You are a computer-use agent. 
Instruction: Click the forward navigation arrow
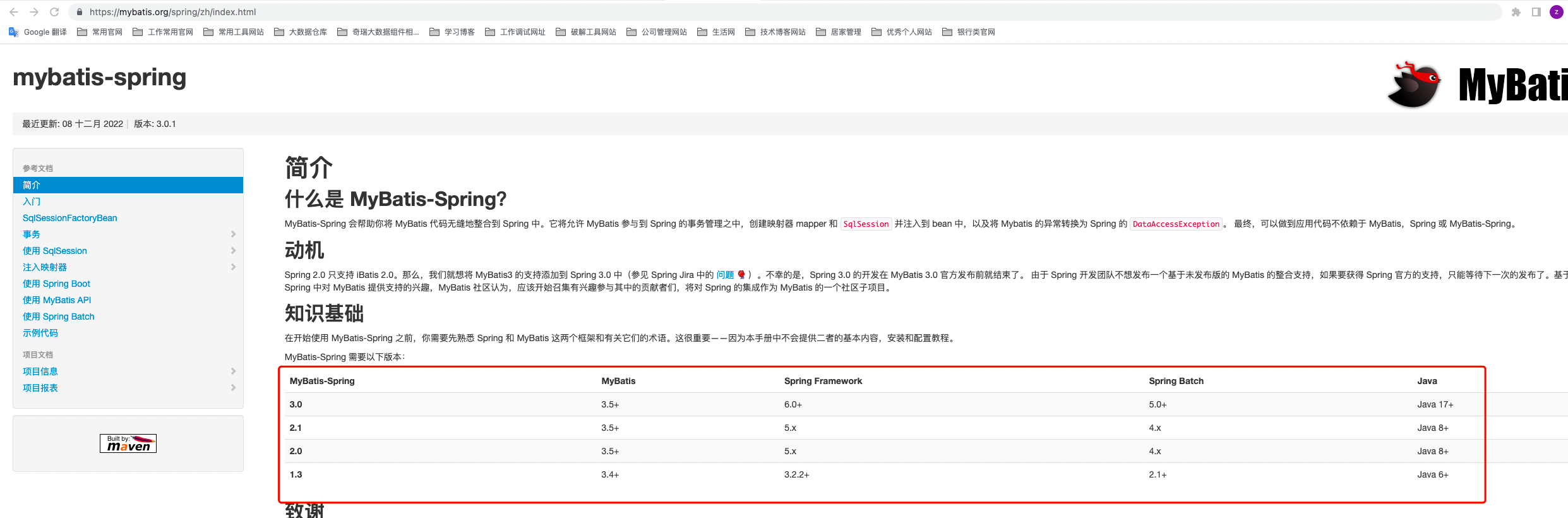point(34,12)
